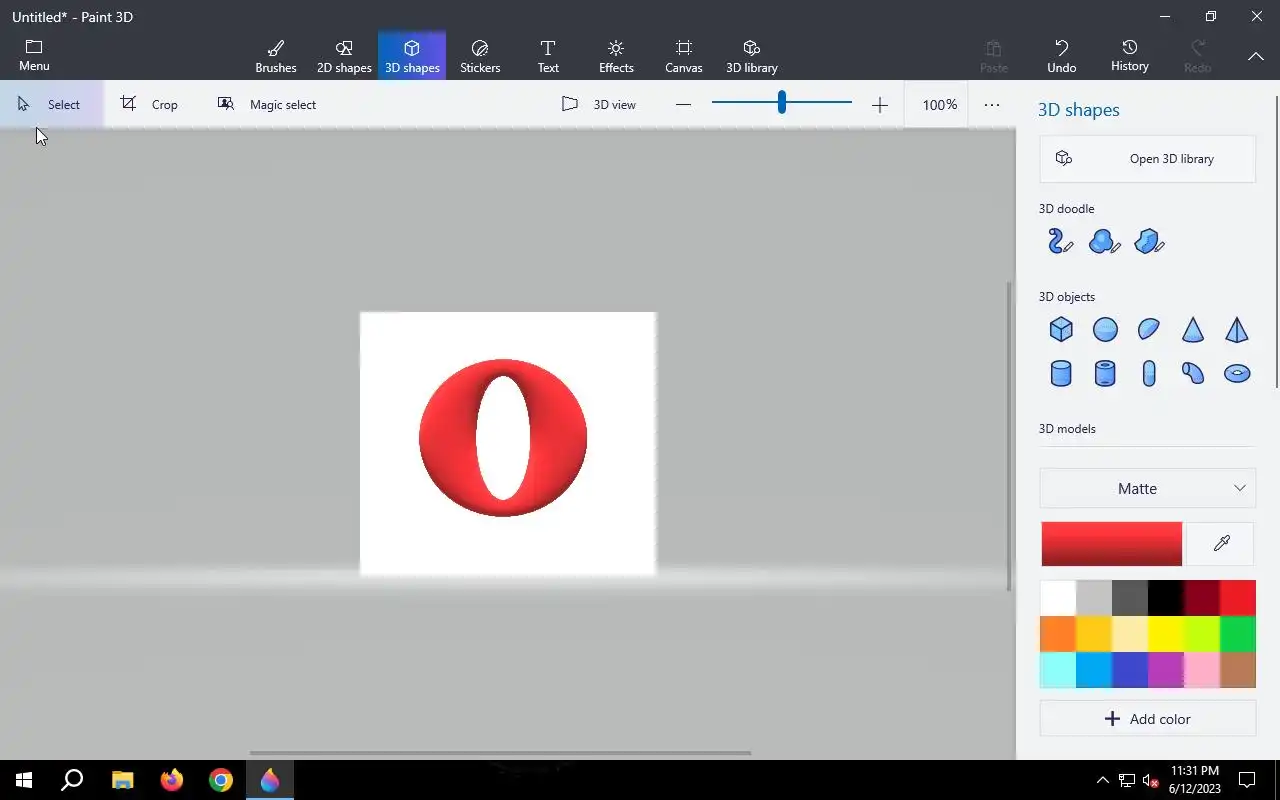Click the Add color button
This screenshot has width=1280, height=800.
1148,719
